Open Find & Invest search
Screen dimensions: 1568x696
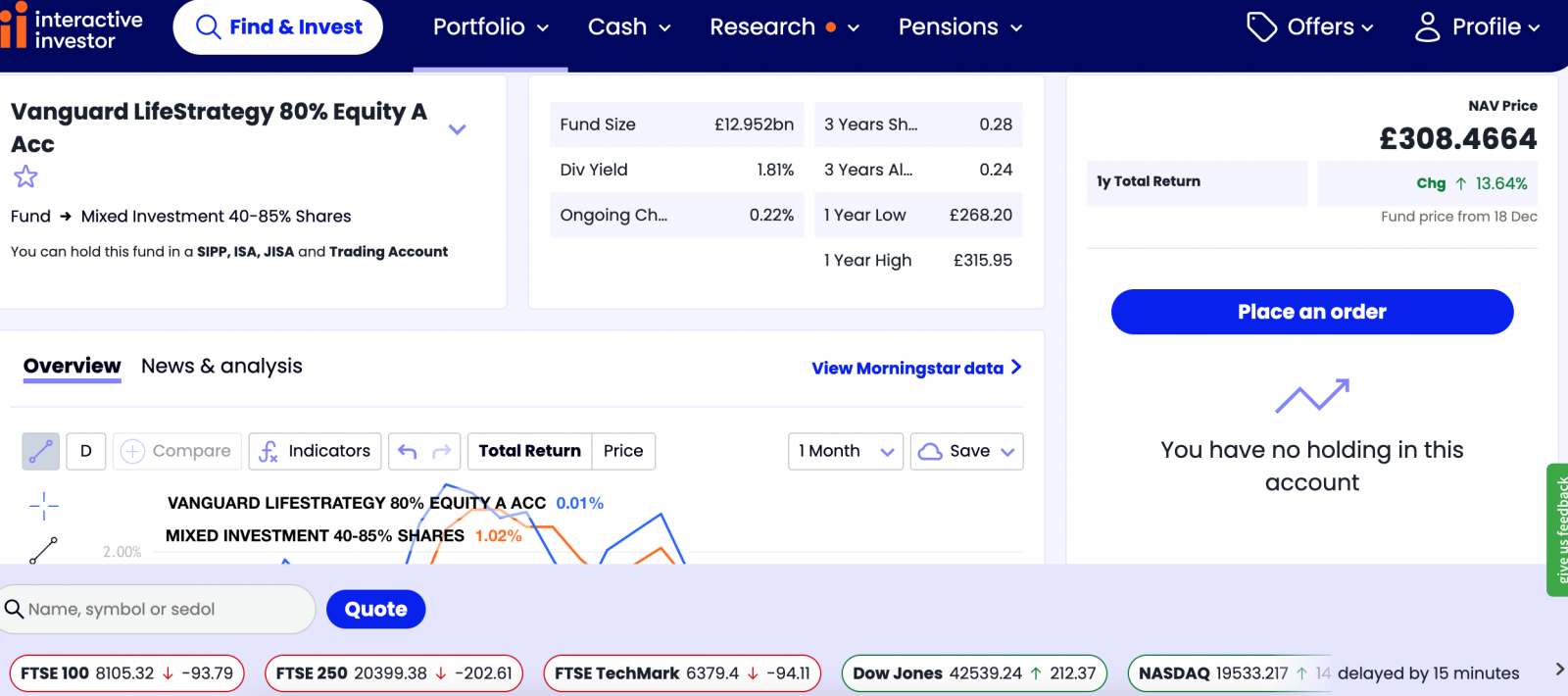(278, 26)
